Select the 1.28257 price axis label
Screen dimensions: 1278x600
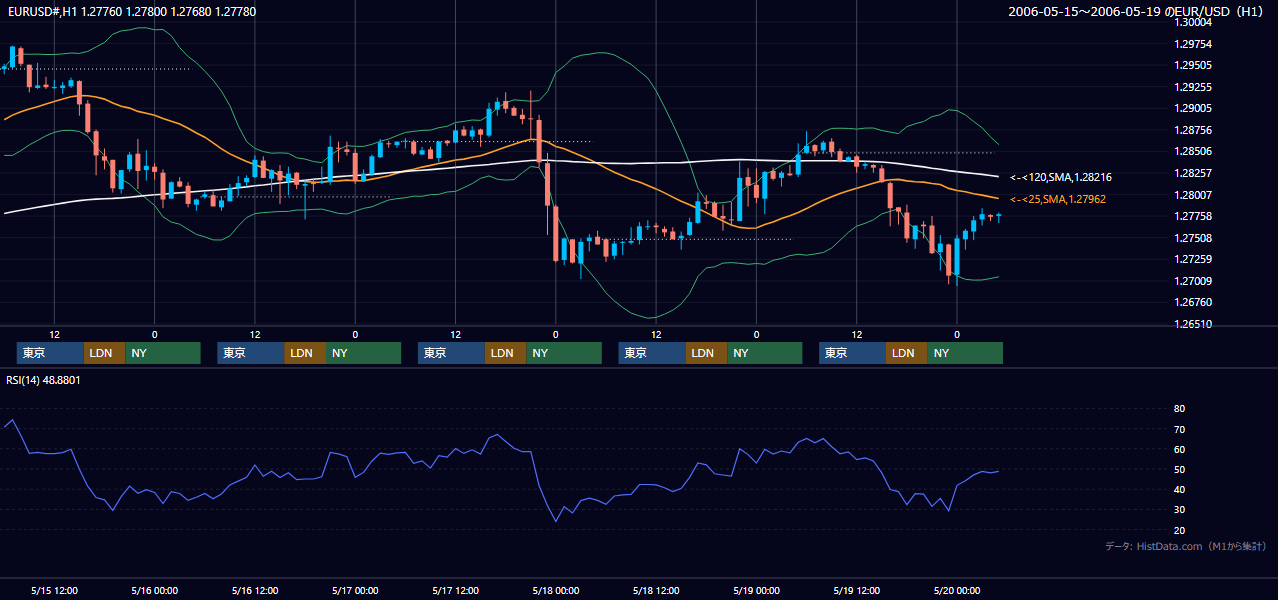[1192, 173]
